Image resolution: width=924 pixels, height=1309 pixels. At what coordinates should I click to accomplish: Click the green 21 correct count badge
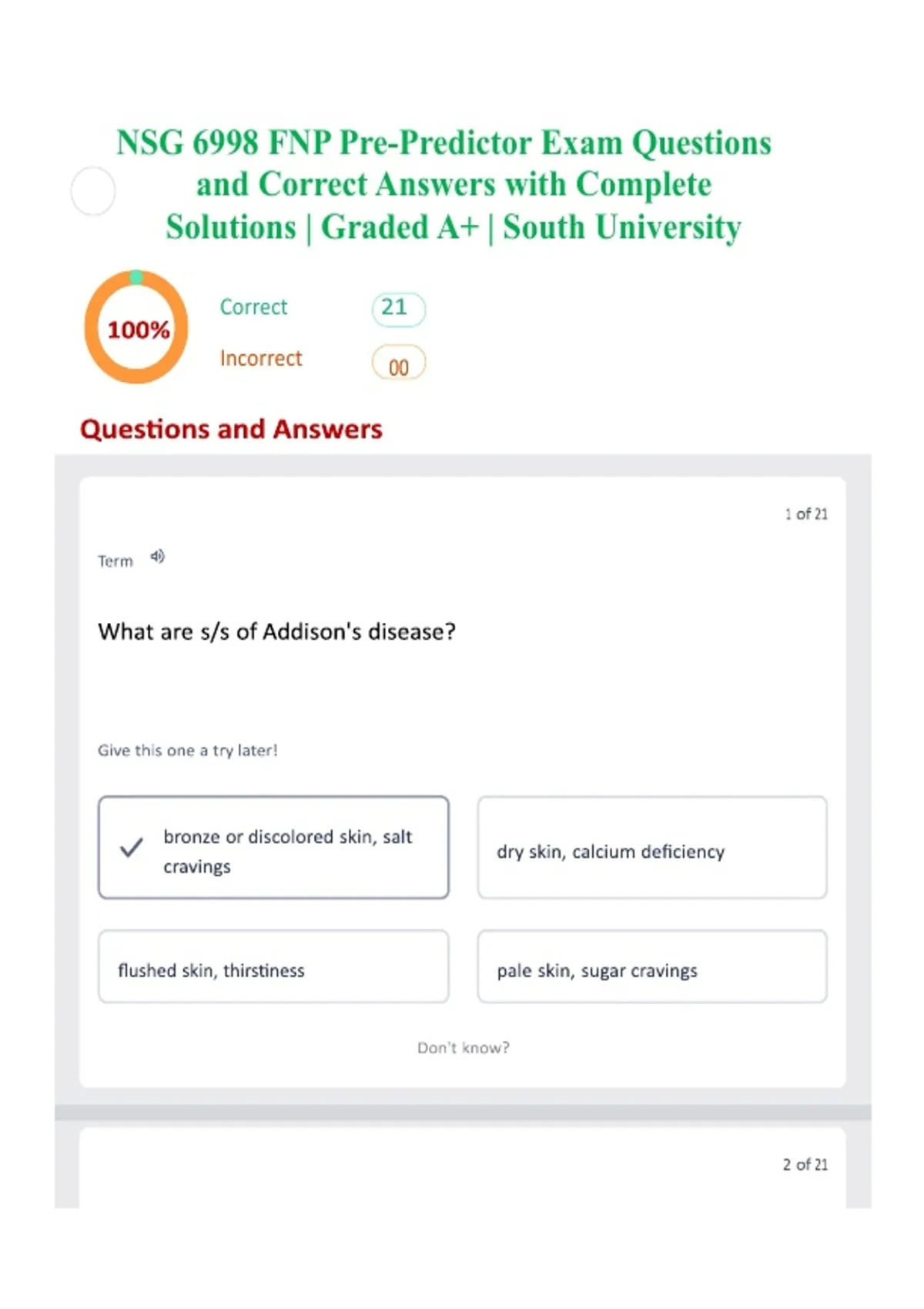coord(397,309)
